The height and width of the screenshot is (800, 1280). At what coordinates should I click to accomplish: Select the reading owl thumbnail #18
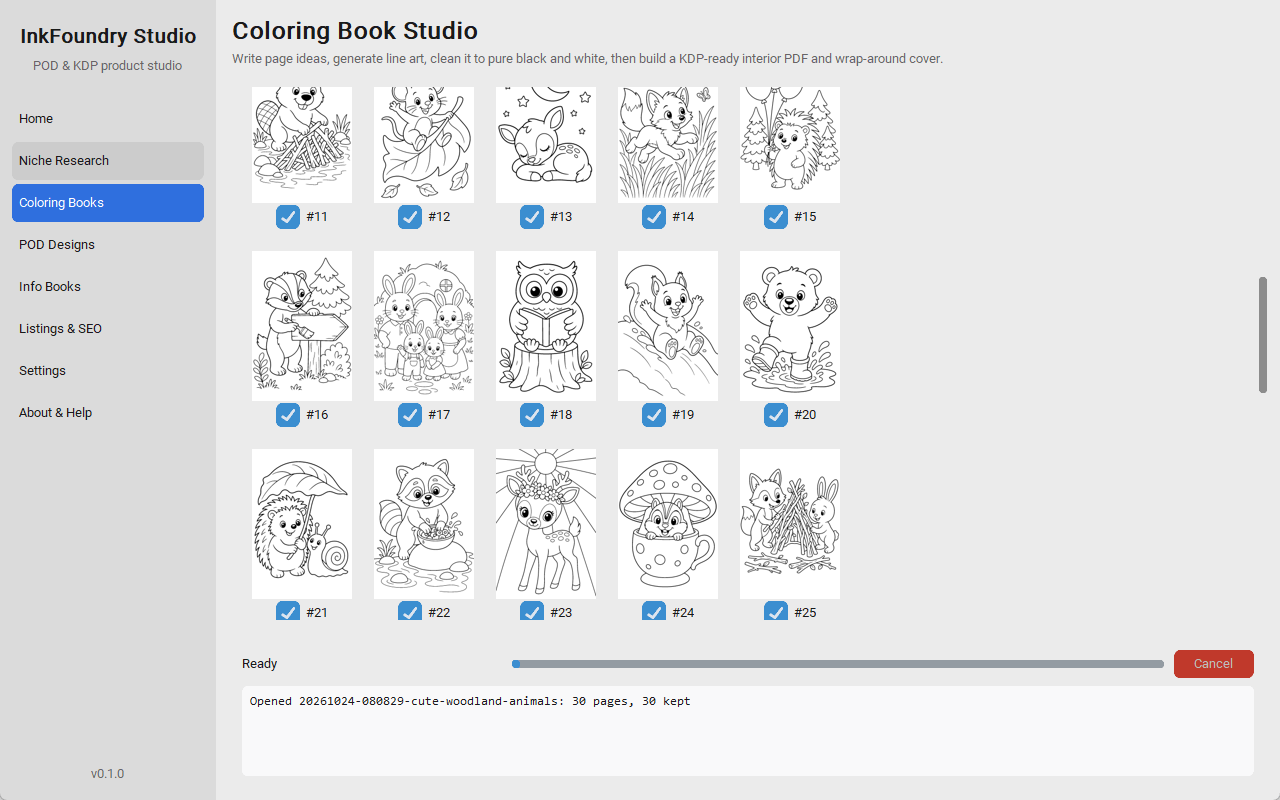click(x=546, y=326)
